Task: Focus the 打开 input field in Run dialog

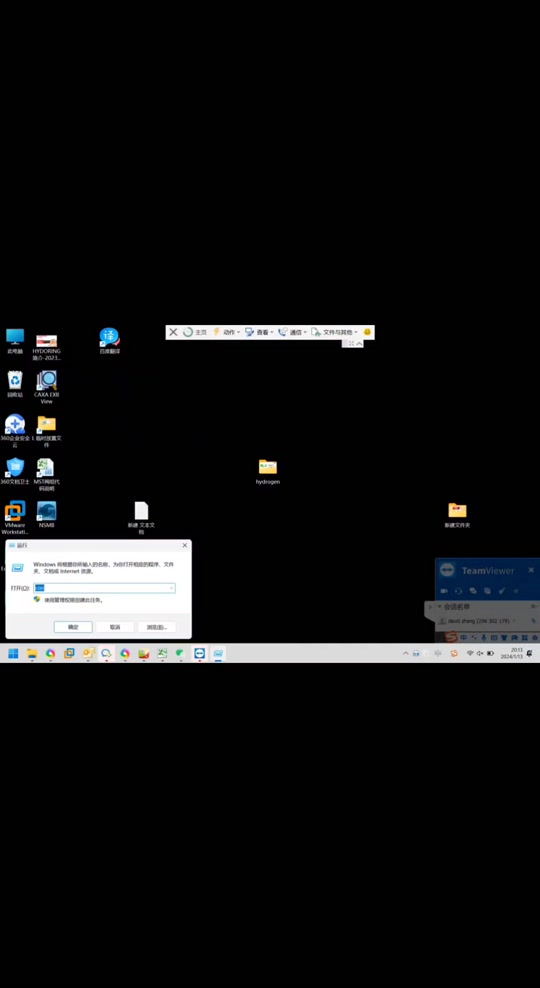Action: [104, 588]
